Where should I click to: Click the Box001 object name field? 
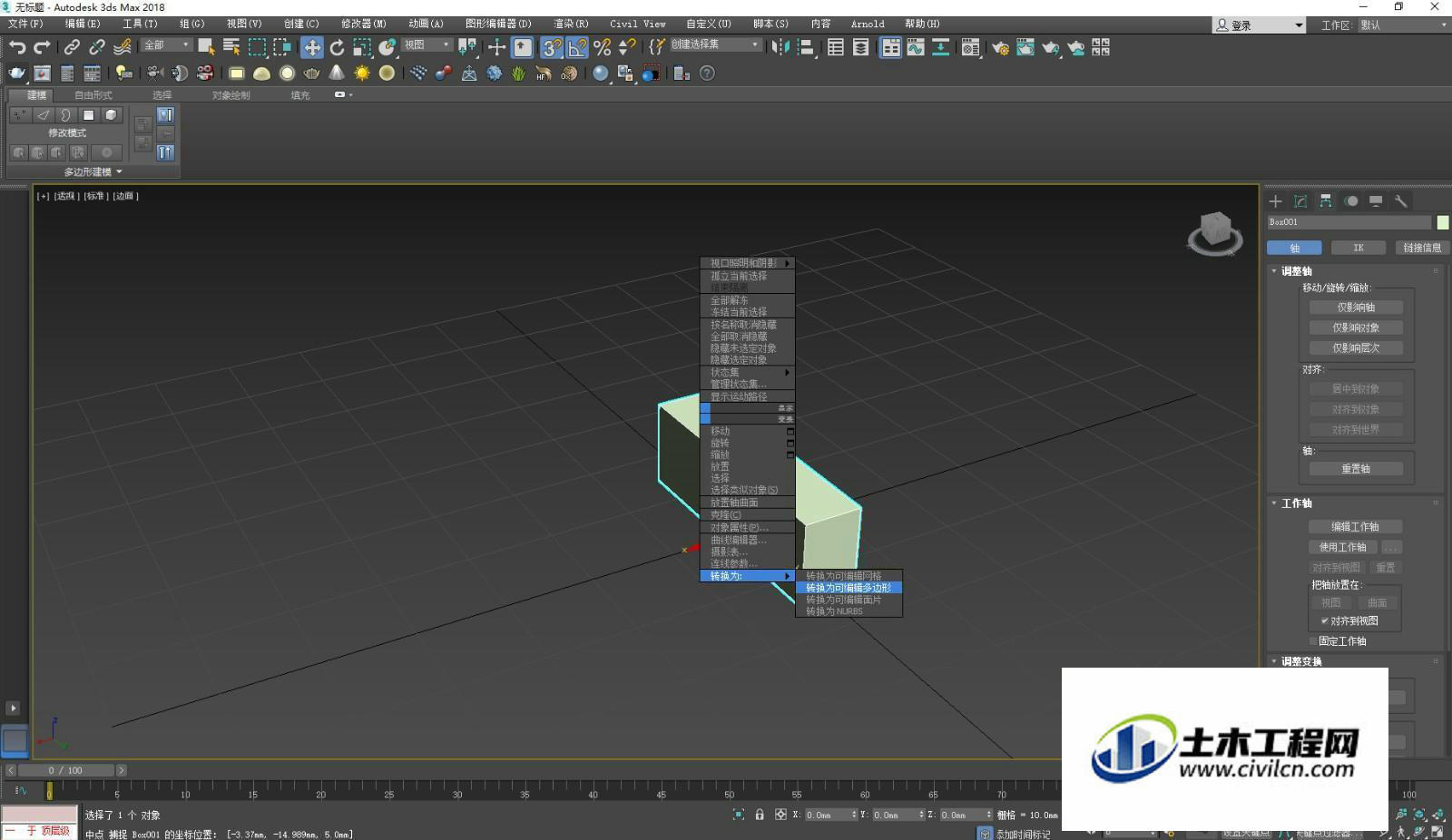[1349, 222]
